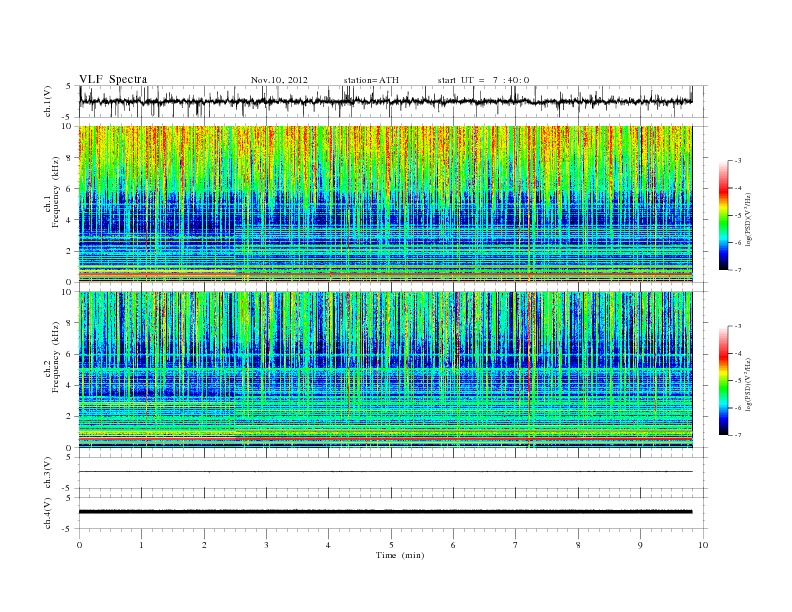Click the "1" tick on the time axis
The height and width of the screenshot is (612, 792).
pos(141,545)
